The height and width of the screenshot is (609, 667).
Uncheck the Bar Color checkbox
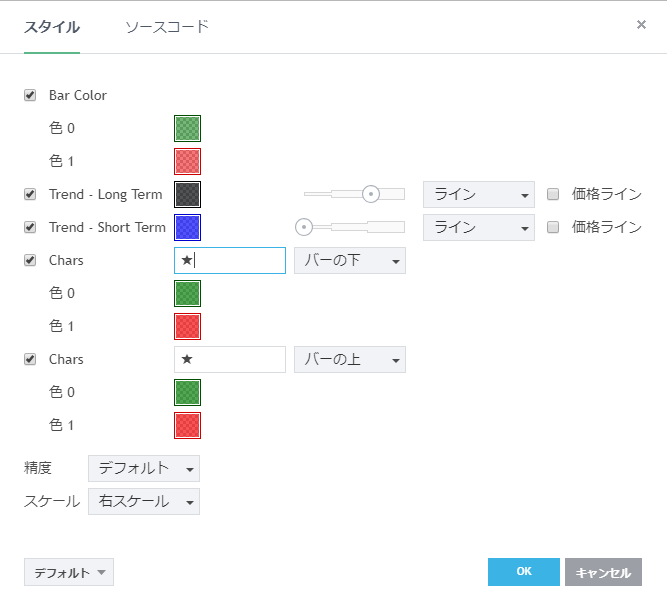pyautogui.click(x=30, y=96)
